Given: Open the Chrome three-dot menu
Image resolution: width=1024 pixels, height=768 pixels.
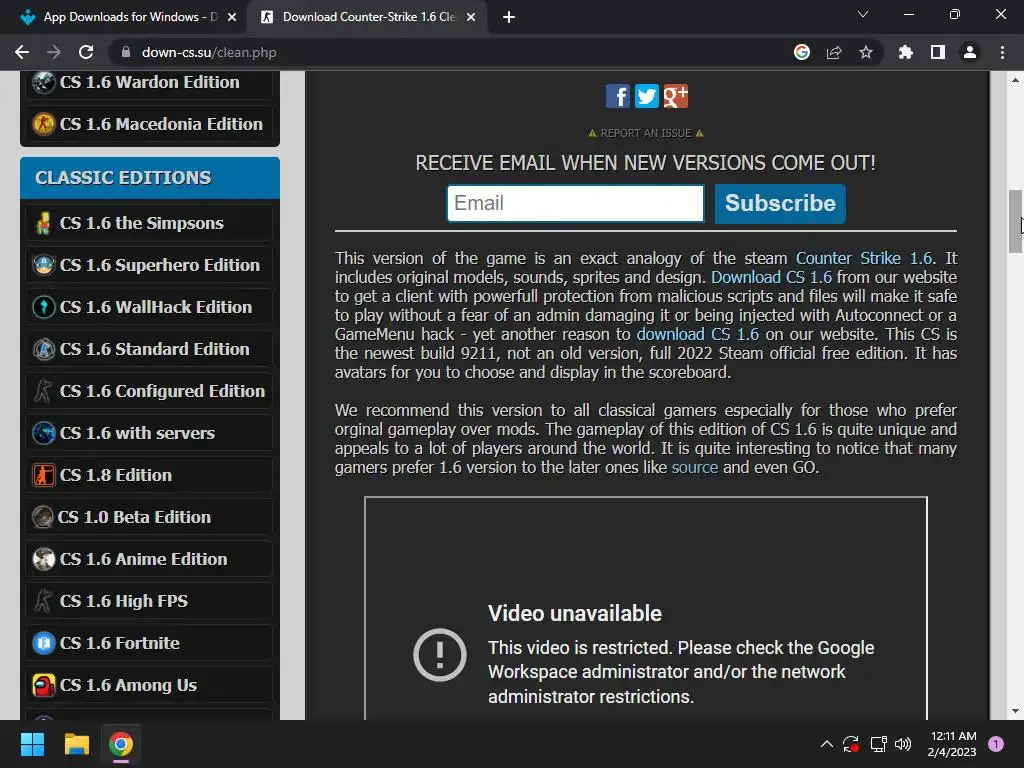Looking at the screenshot, I should 1002,52.
